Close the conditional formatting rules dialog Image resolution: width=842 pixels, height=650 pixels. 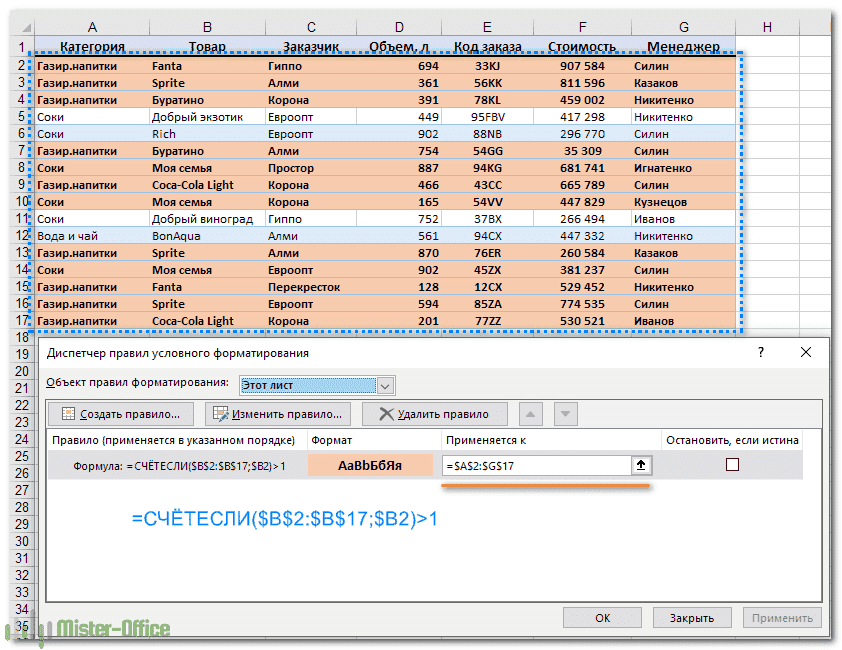coord(806,352)
